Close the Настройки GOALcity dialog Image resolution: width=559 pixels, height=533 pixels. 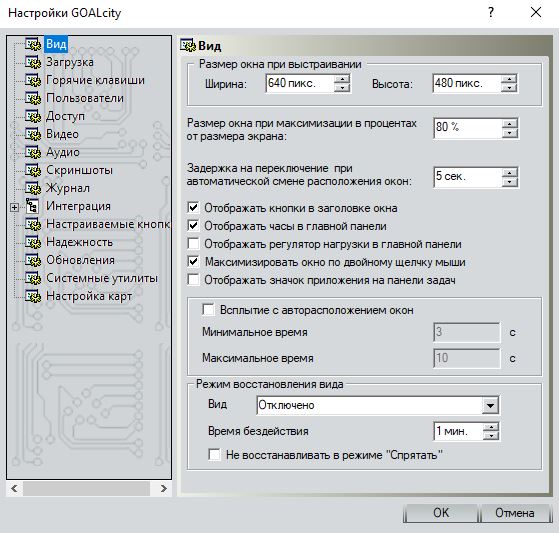tap(536, 13)
